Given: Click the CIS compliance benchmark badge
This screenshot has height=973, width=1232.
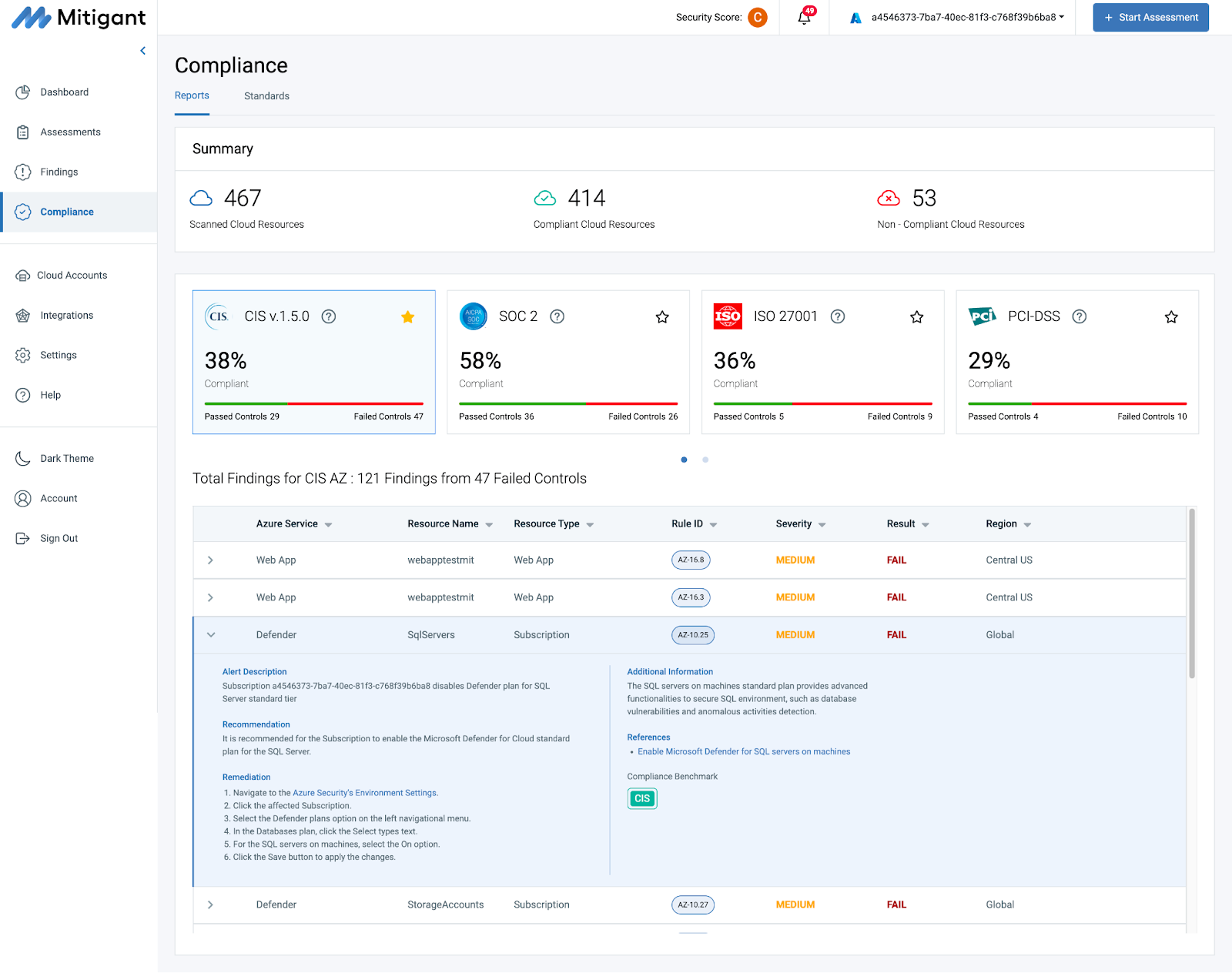Looking at the screenshot, I should (x=641, y=798).
